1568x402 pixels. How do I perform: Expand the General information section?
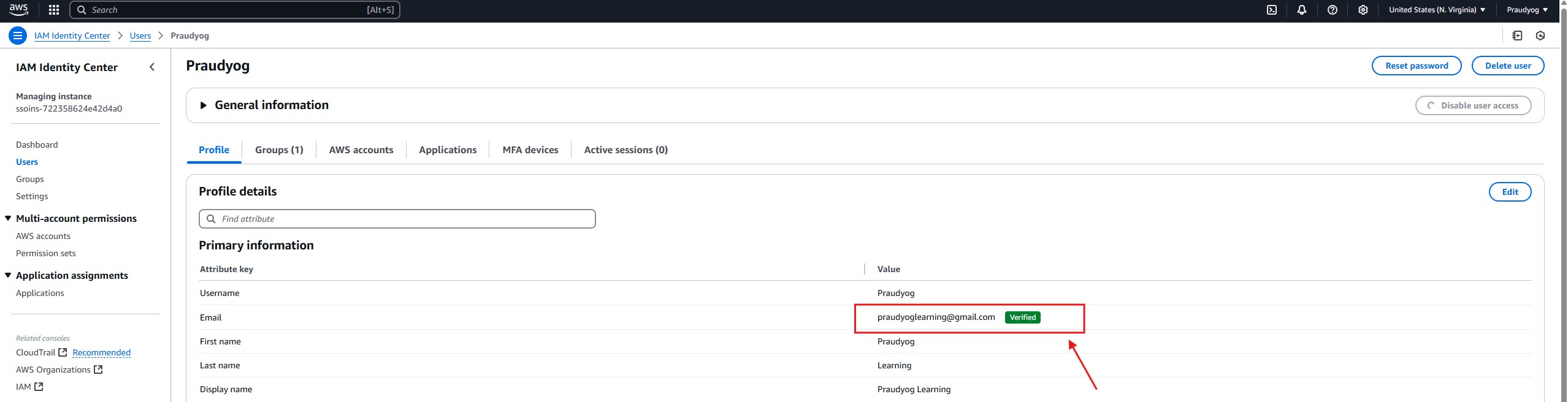click(204, 105)
